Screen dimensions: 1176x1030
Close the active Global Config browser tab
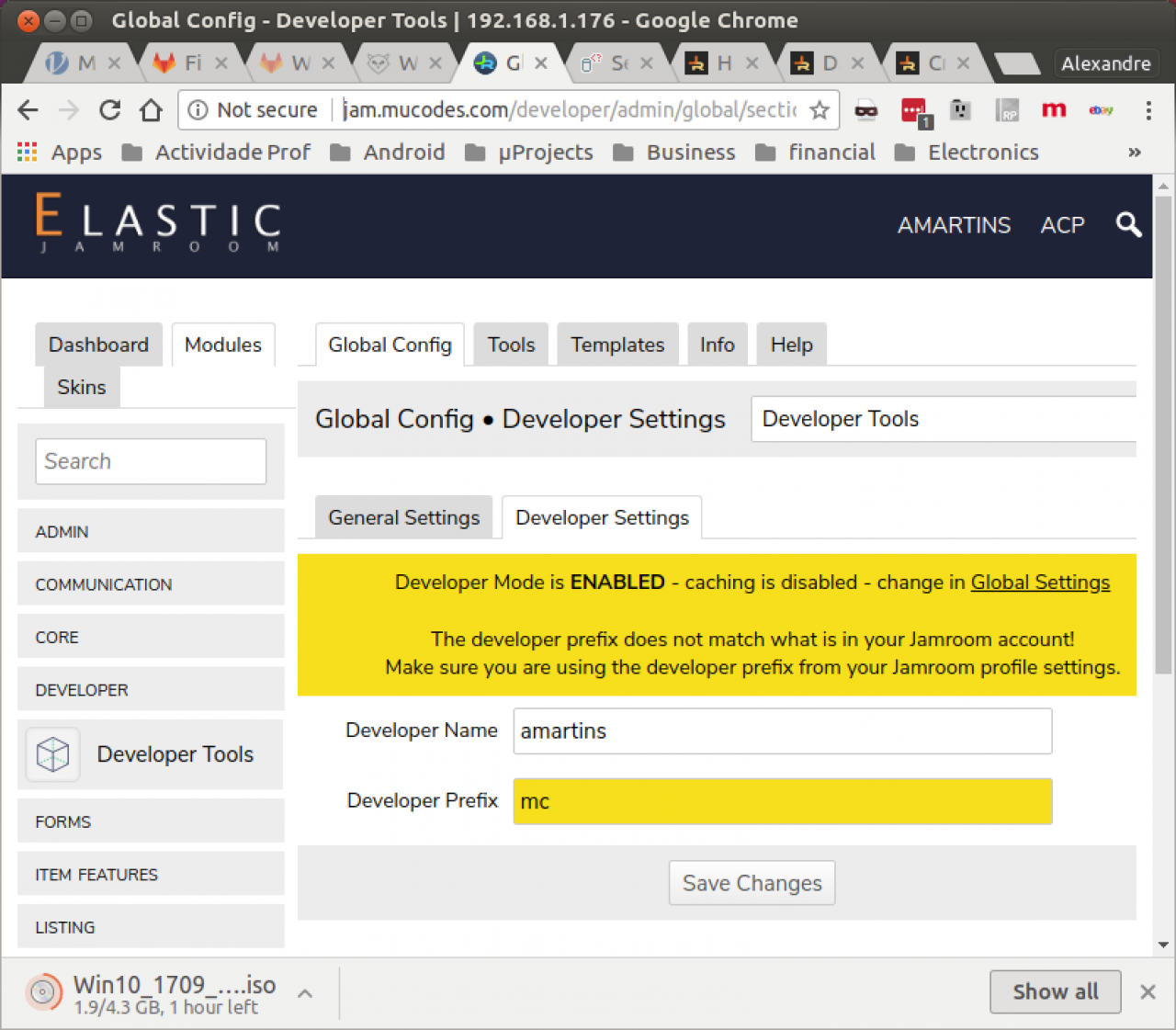pos(541,62)
